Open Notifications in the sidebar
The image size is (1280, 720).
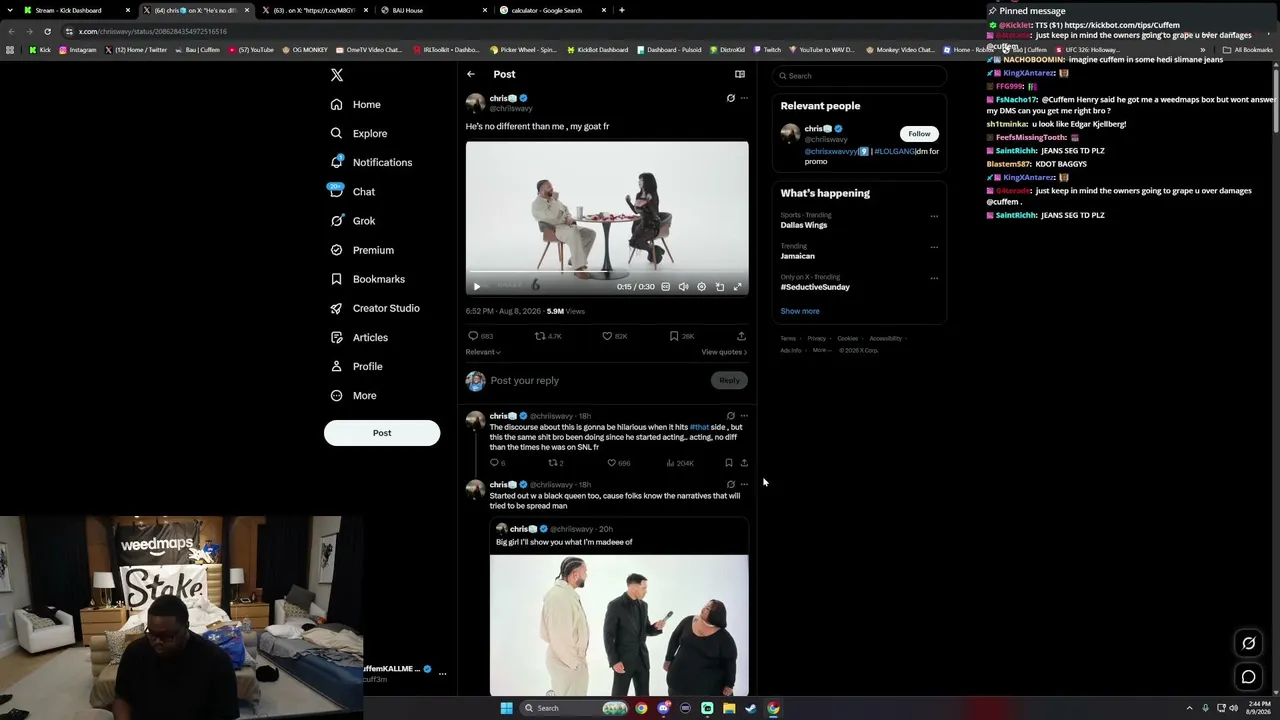point(371,162)
